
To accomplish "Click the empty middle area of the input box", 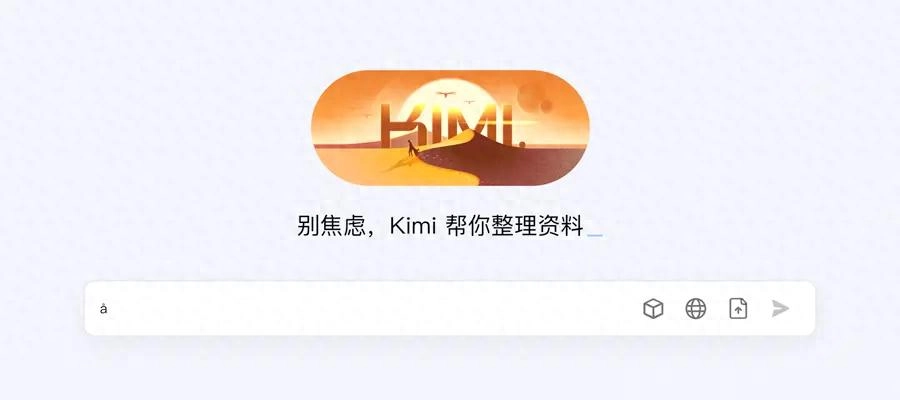I will click(373, 308).
